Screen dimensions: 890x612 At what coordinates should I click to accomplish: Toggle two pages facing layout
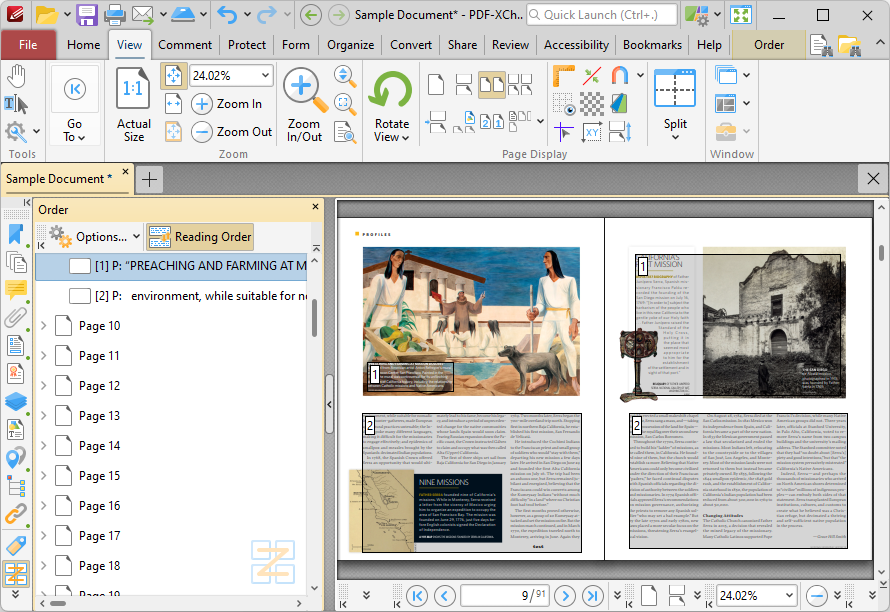click(x=492, y=85)
